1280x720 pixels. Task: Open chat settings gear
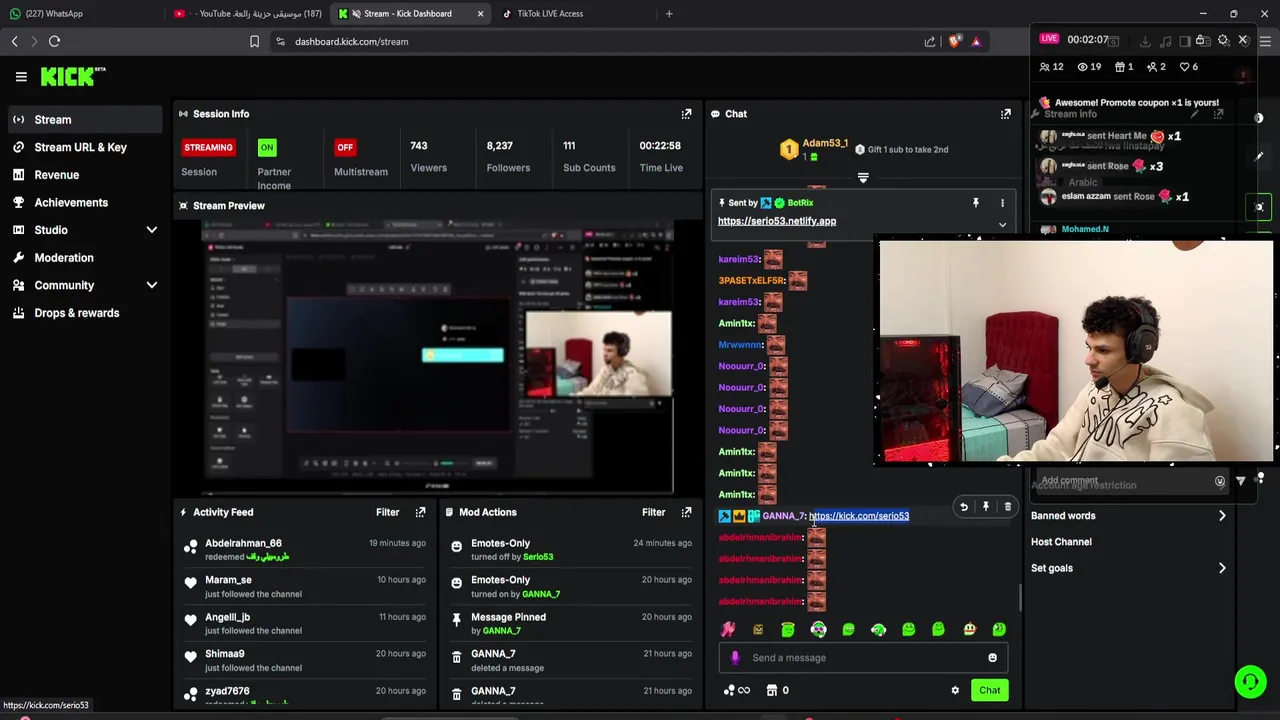[x=955, y=690]
